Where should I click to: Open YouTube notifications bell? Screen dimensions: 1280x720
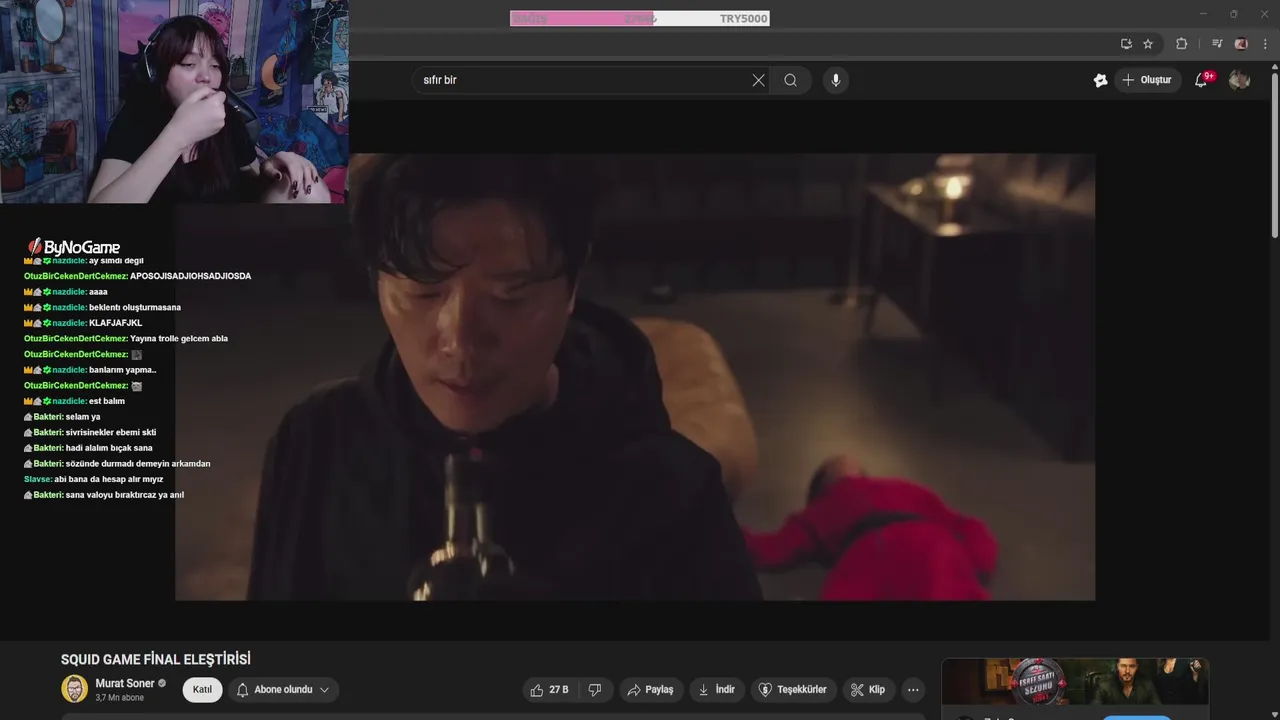point(1201,80)
